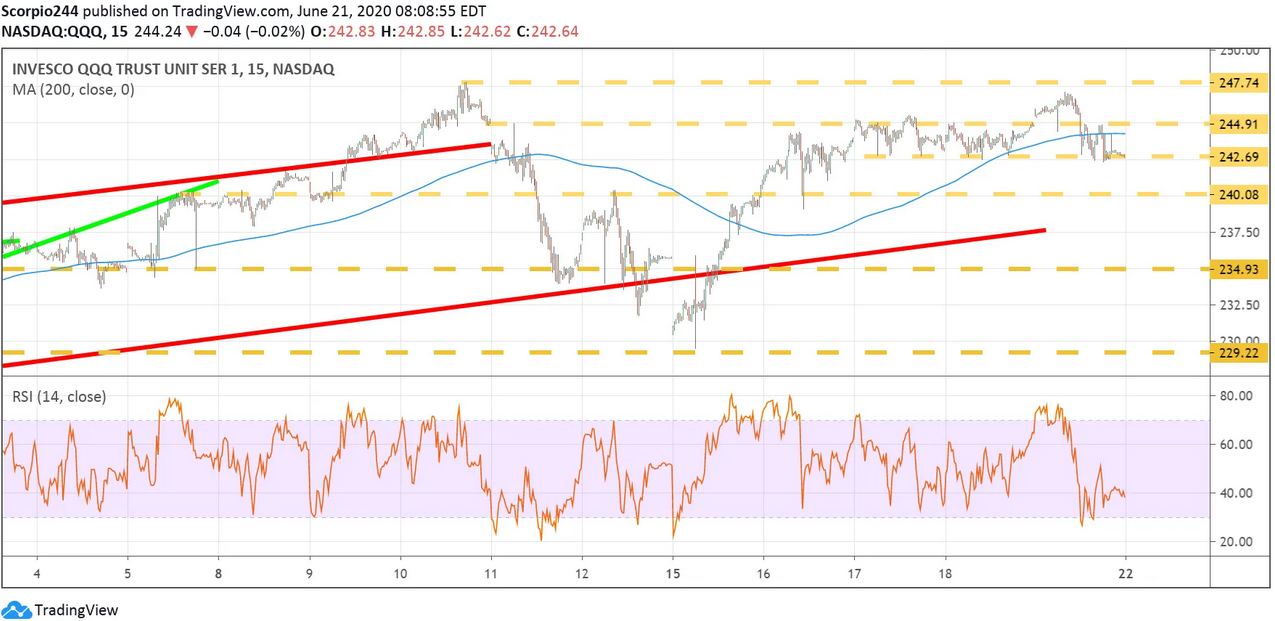Click the 60.00 RSI axis value

(x=1237, y=445)
